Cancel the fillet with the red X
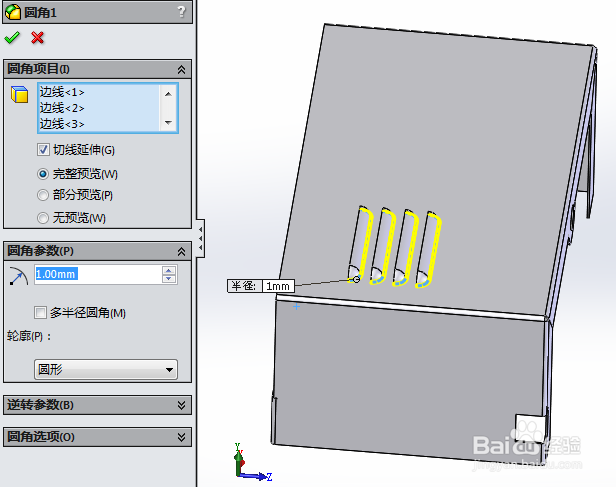This screenshot has width=616, height=487. tap(38, 38)
